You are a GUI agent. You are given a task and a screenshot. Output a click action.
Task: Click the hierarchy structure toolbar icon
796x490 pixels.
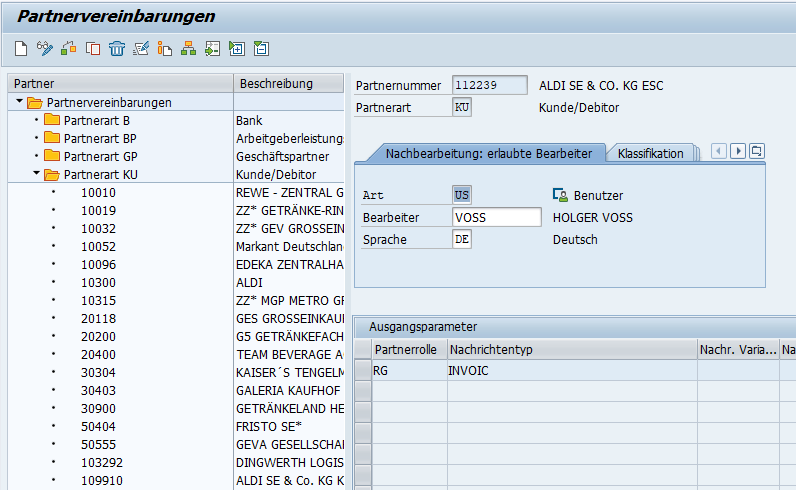[x=189, y=48]
